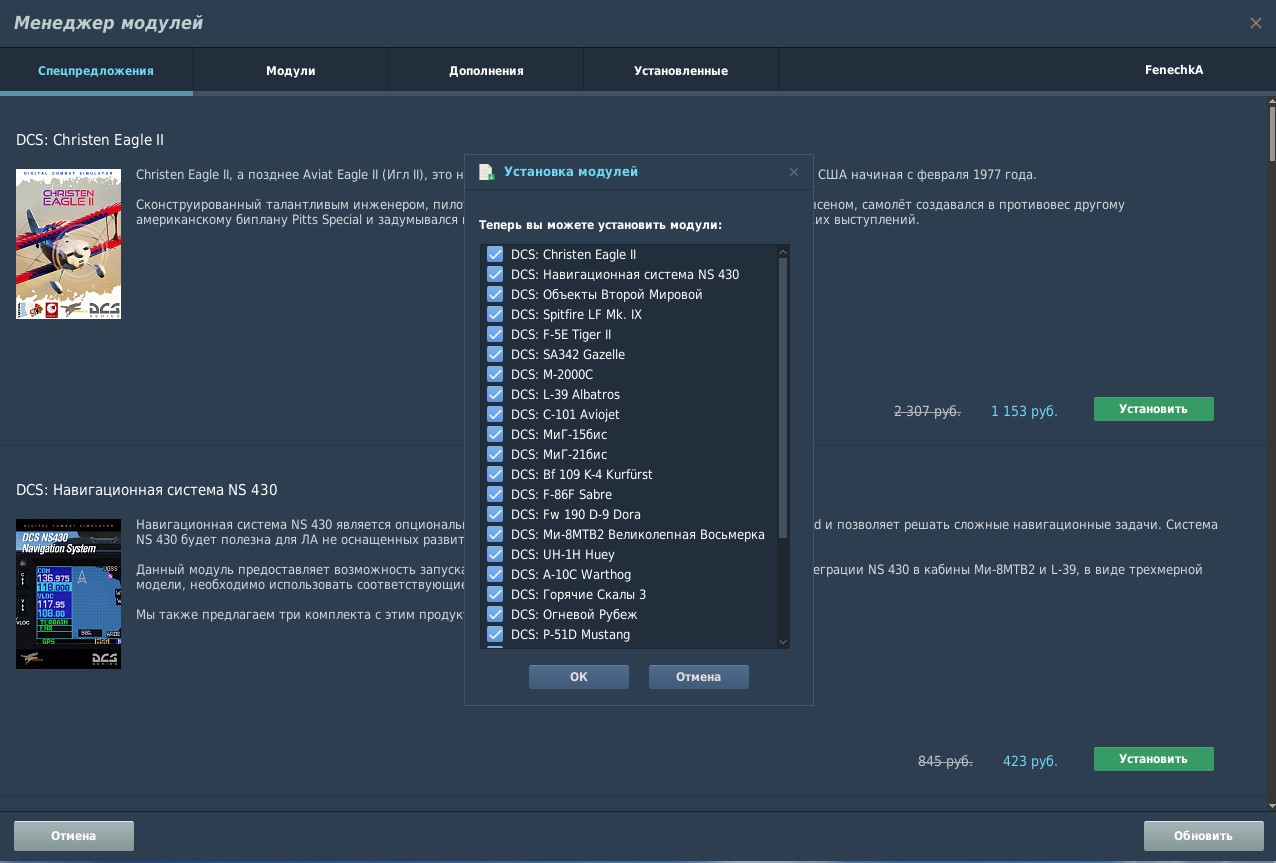Open the Установленные tab

point(681,71)
